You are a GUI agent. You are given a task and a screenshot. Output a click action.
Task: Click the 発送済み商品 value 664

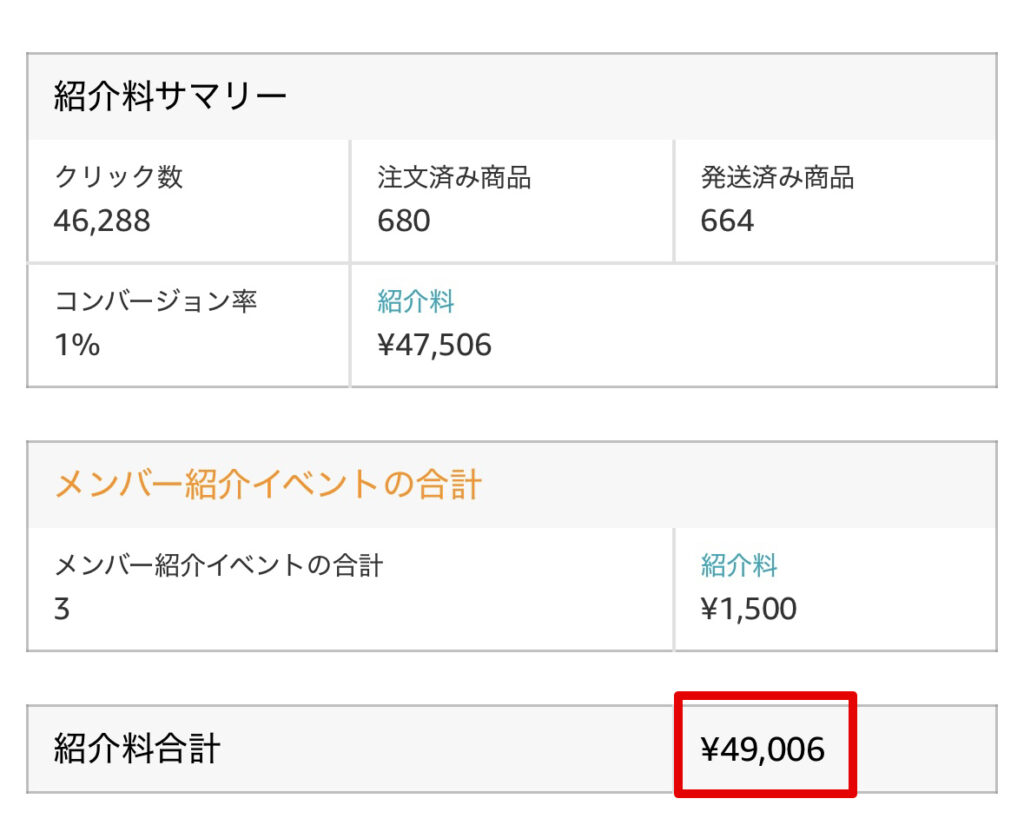(x=727, y=220)
